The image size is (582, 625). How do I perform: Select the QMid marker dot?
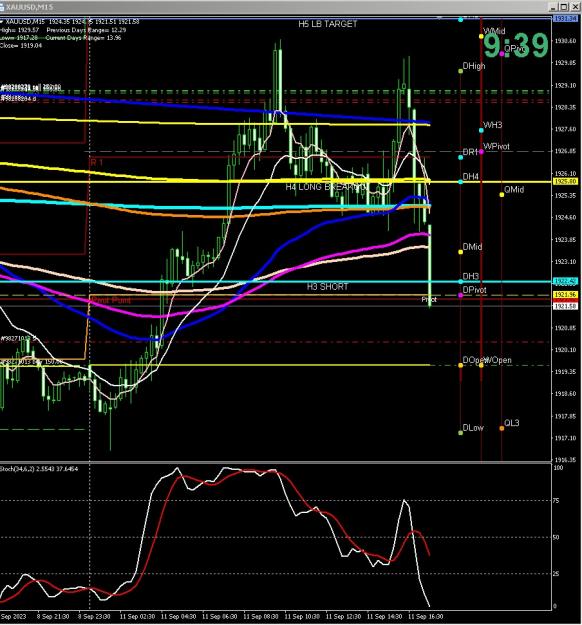tap(501, 195)
